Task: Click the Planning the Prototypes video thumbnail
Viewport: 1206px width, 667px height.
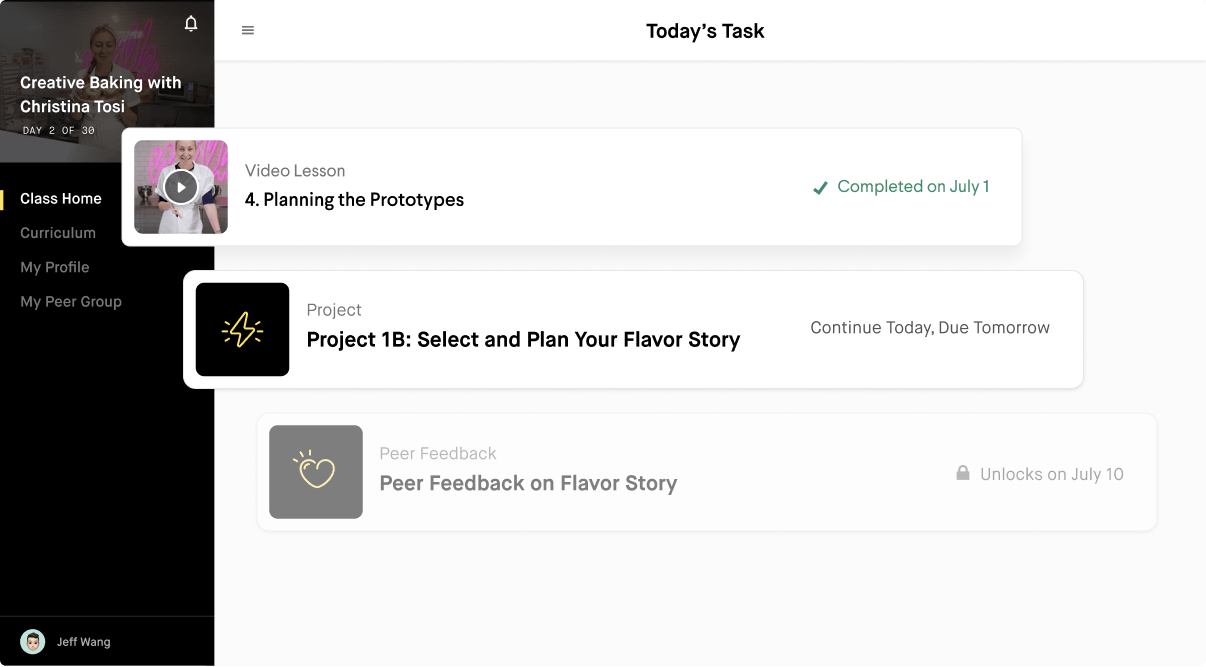Action: tap(181, 186)
